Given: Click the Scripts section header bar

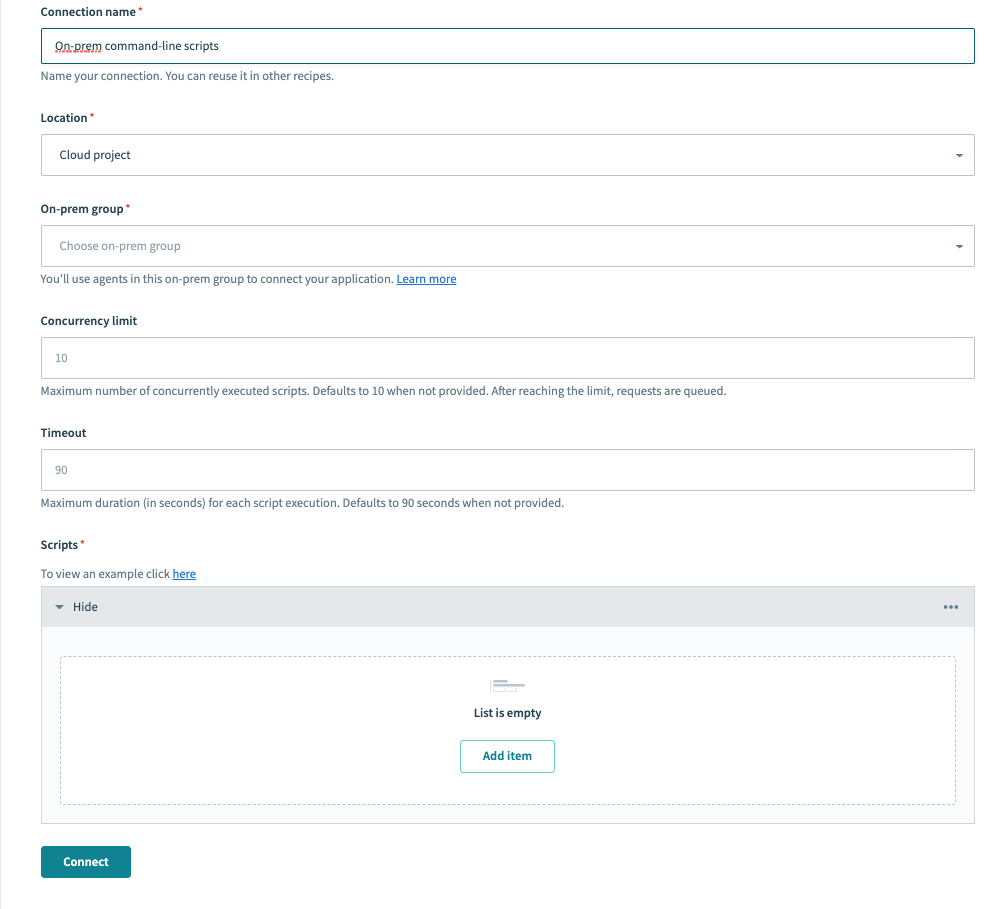Looking at the screenshot, I should click(500, 606).
